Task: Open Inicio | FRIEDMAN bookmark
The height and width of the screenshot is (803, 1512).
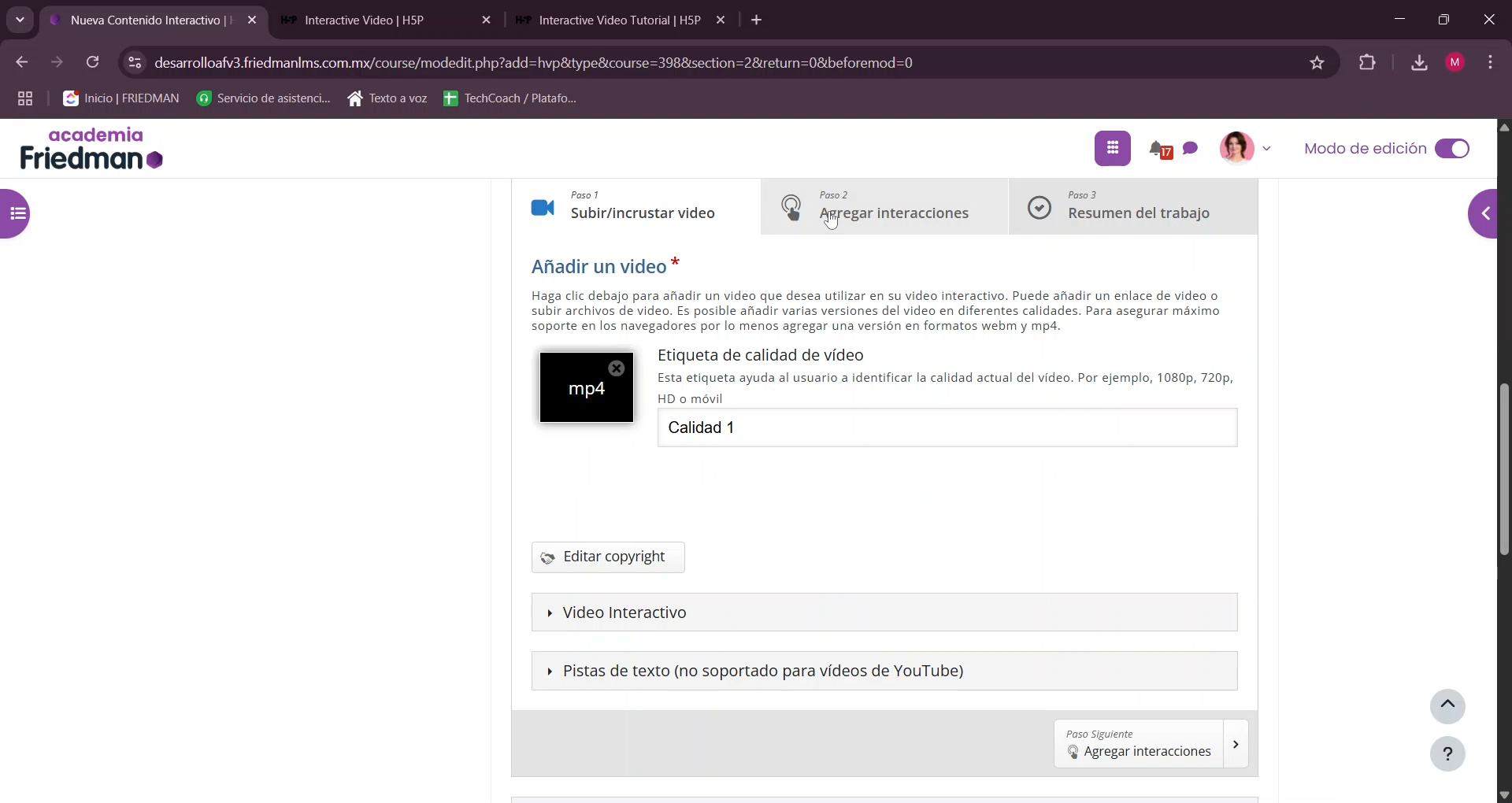Action: (x=121, y=98)
